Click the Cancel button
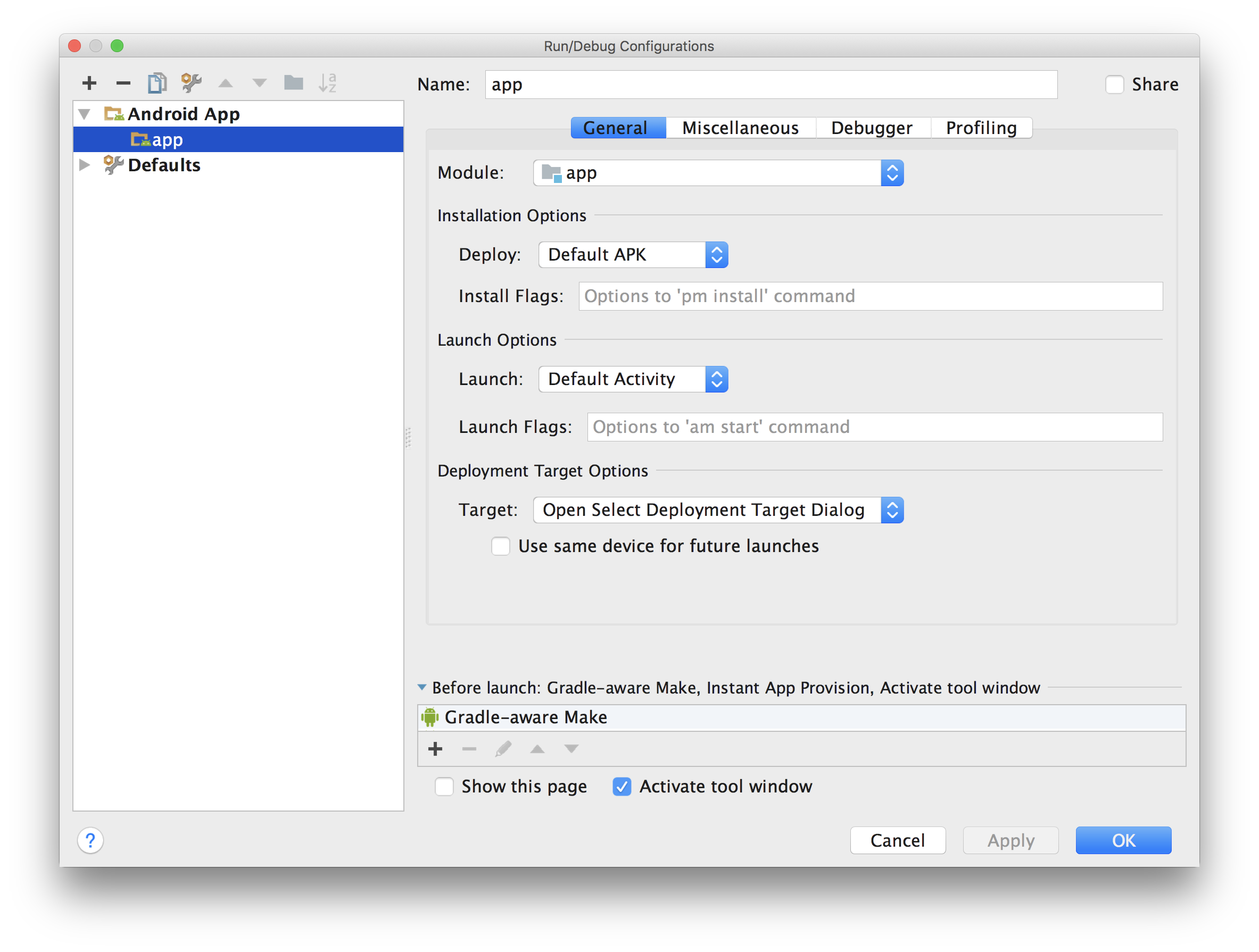 click(x=898, y=840)
